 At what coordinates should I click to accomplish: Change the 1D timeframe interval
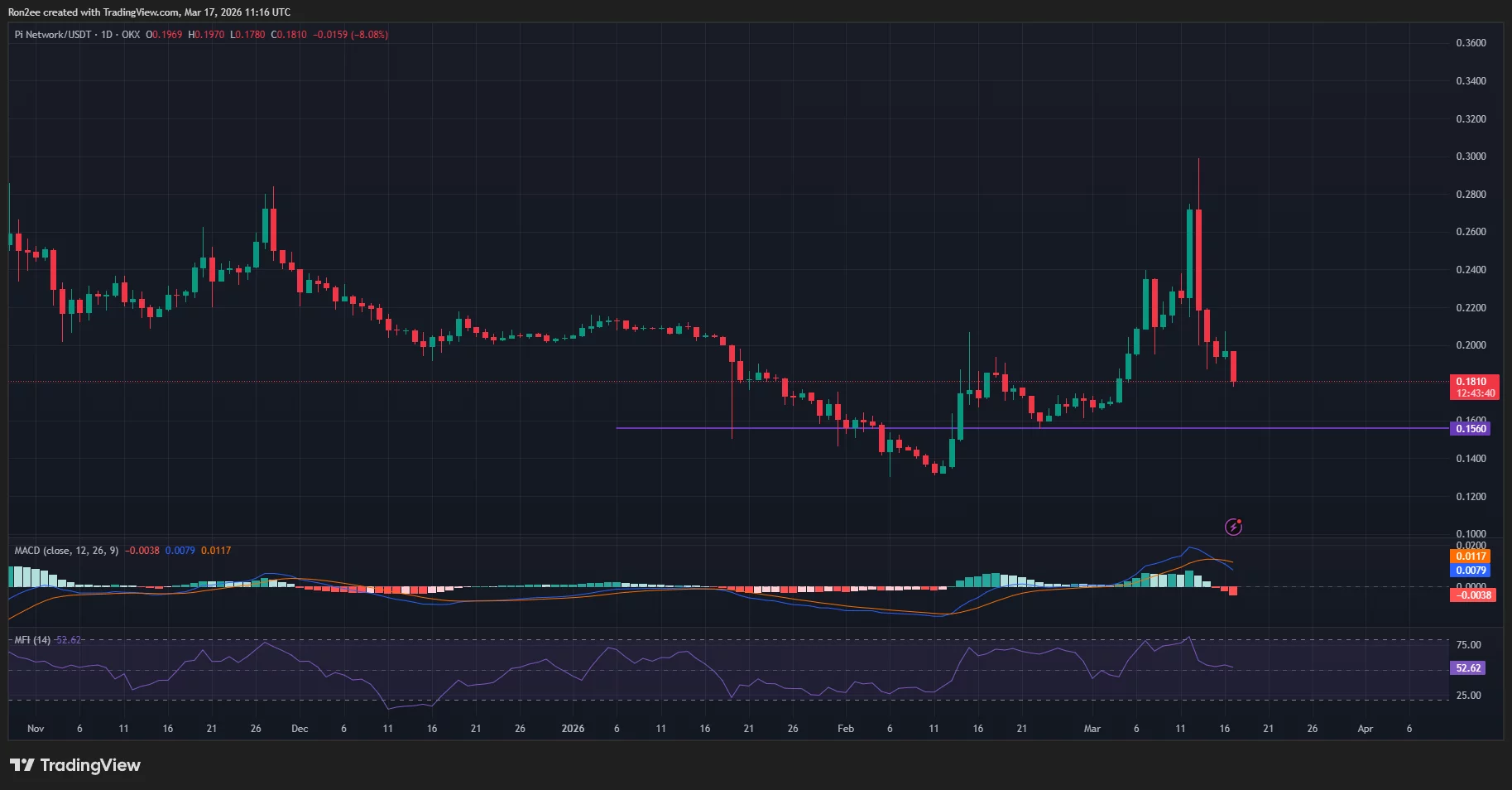coord(106,35)
